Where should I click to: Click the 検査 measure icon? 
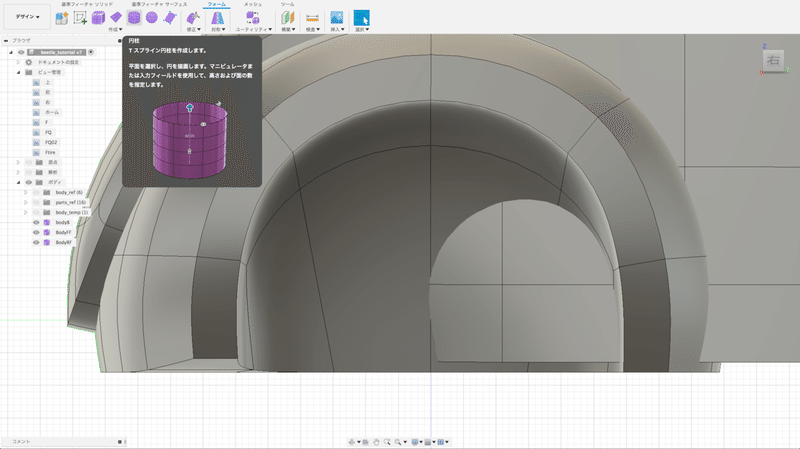312,18
